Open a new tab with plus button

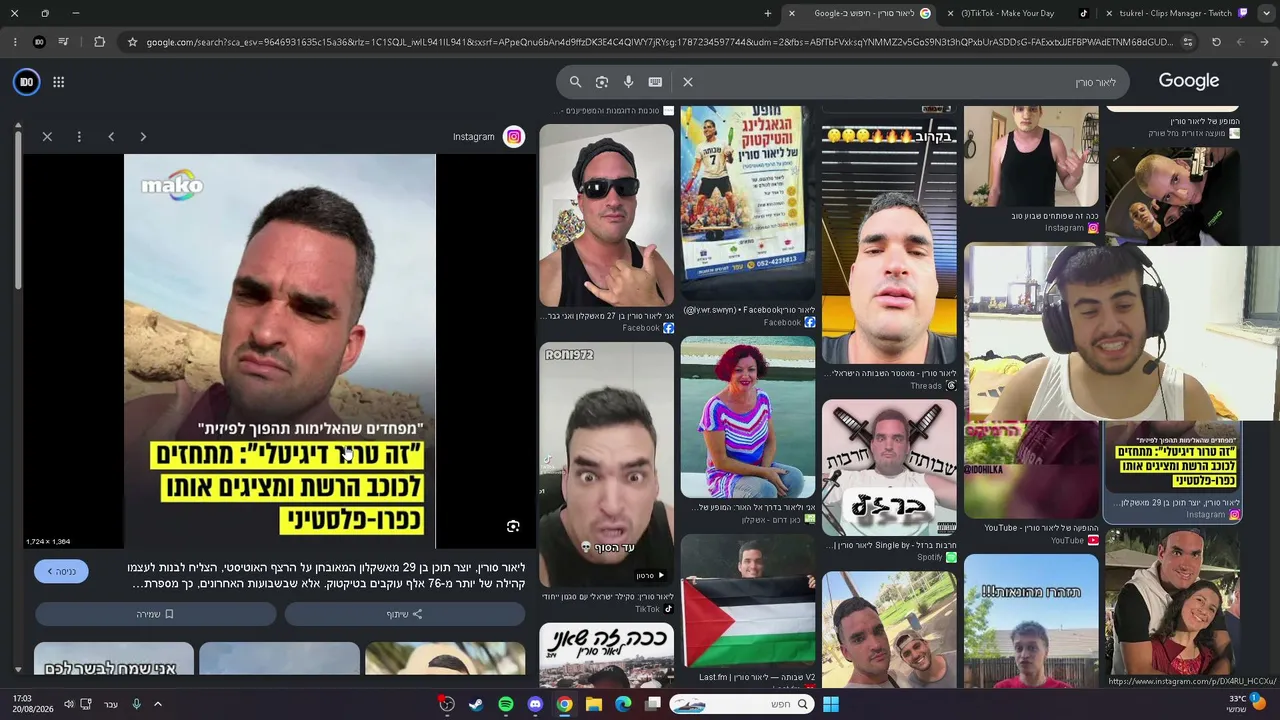pos(768,13)
